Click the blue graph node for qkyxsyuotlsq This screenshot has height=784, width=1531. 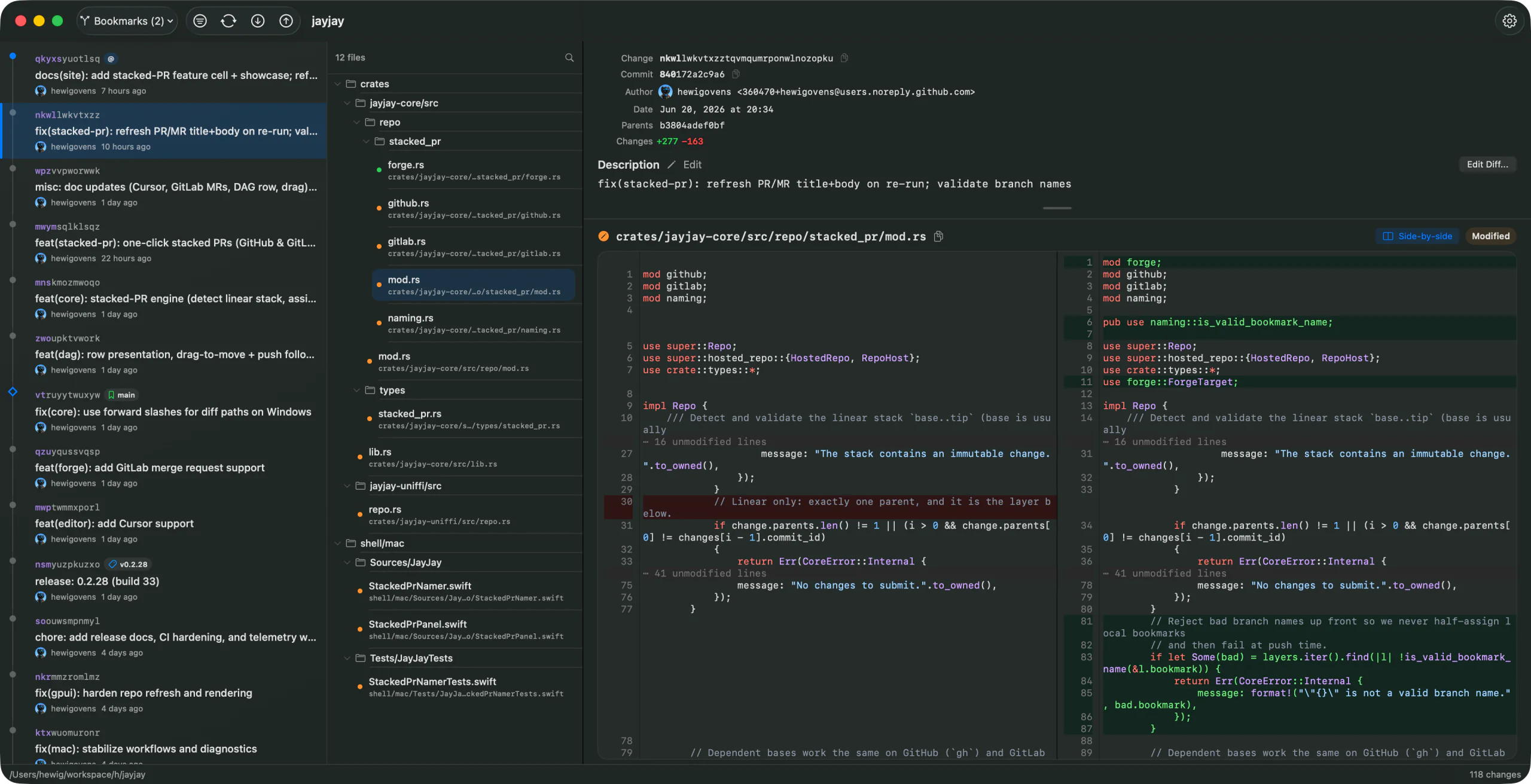coord(13,56)
